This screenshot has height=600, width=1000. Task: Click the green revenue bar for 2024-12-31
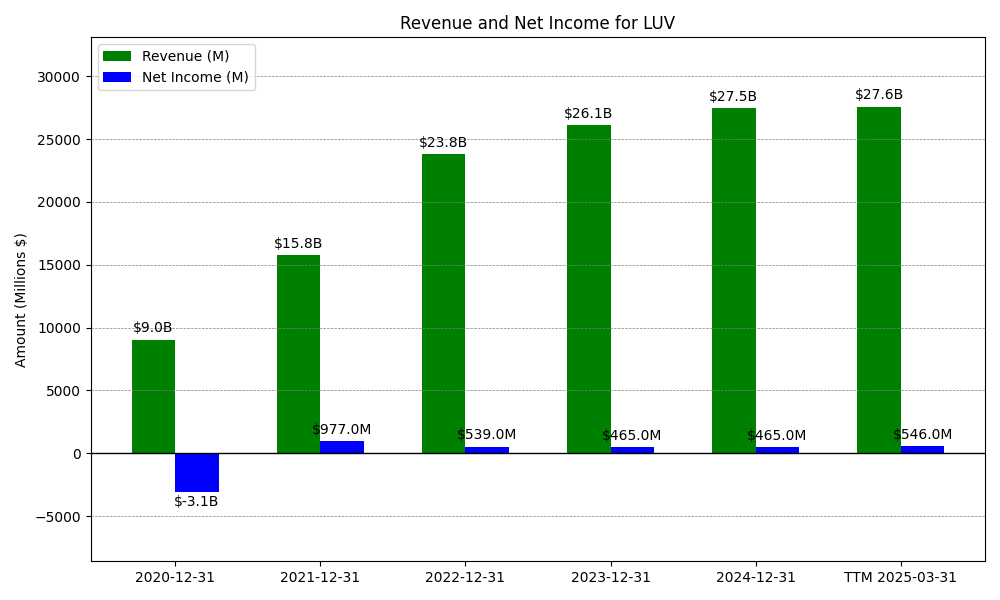(x=733, y=281)
